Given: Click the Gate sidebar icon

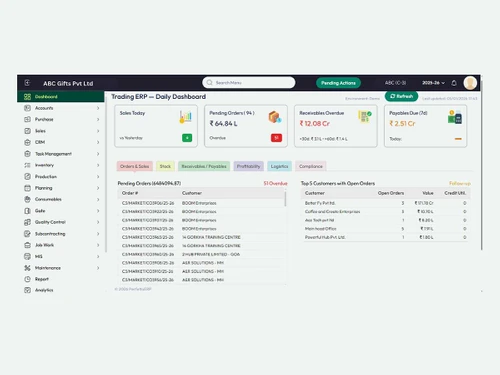Looking at the screenshot, I should pos(27,211).
